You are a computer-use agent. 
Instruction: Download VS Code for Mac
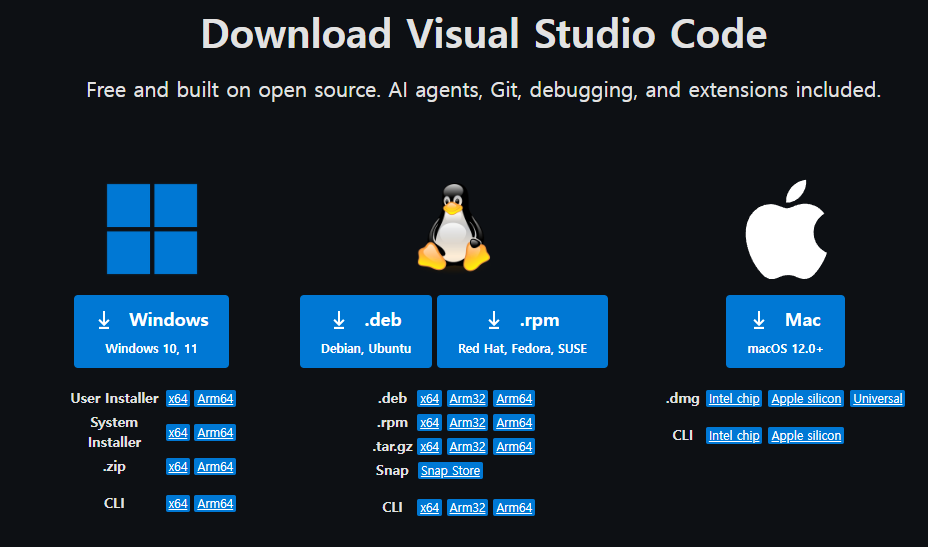coord(785,332)
